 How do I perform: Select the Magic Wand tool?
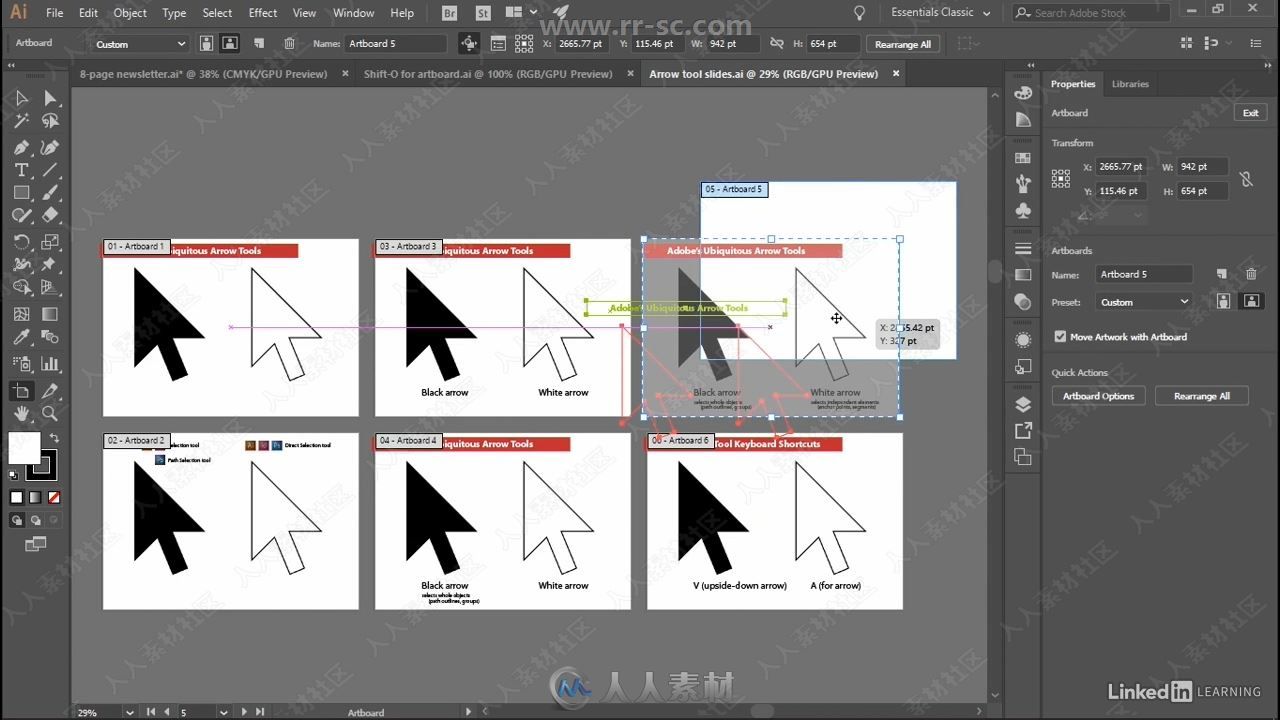click(21, 121)
